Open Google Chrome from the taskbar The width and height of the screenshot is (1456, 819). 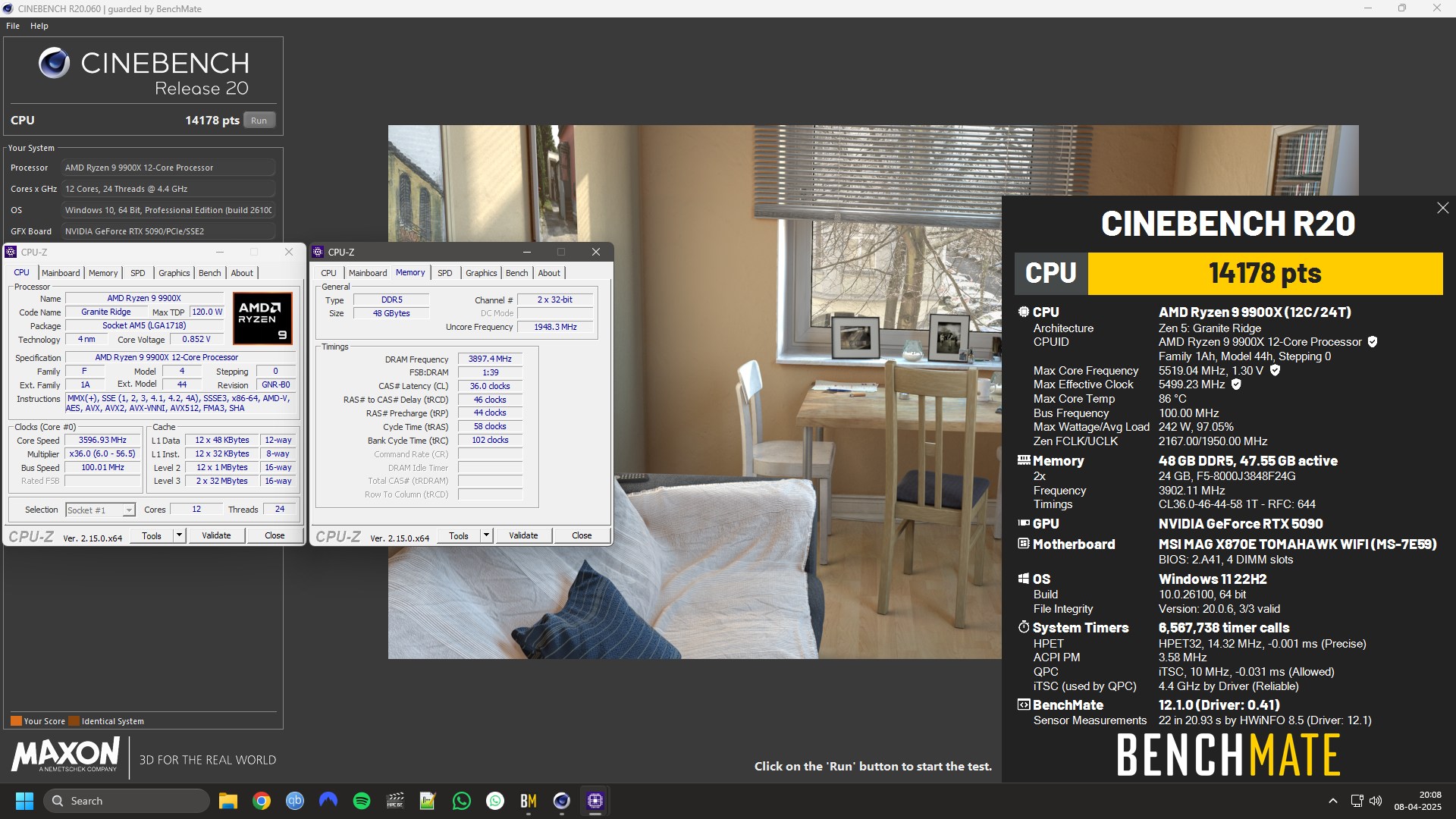coord(262,801)
